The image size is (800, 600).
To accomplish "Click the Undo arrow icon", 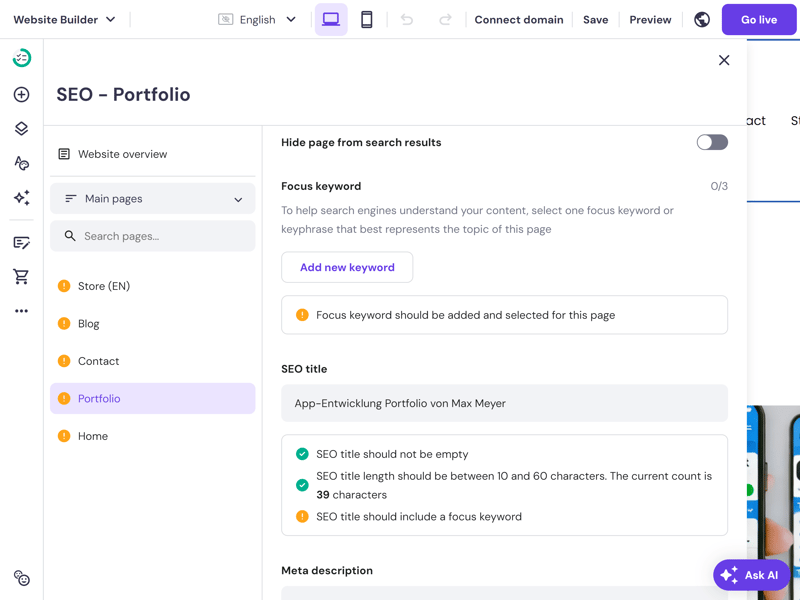I will tap(407, 19).
